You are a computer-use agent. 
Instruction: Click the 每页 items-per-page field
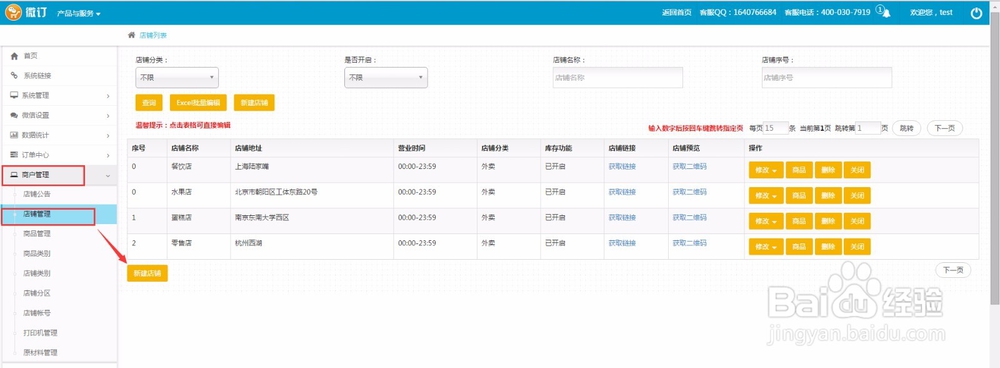[776, 128]
